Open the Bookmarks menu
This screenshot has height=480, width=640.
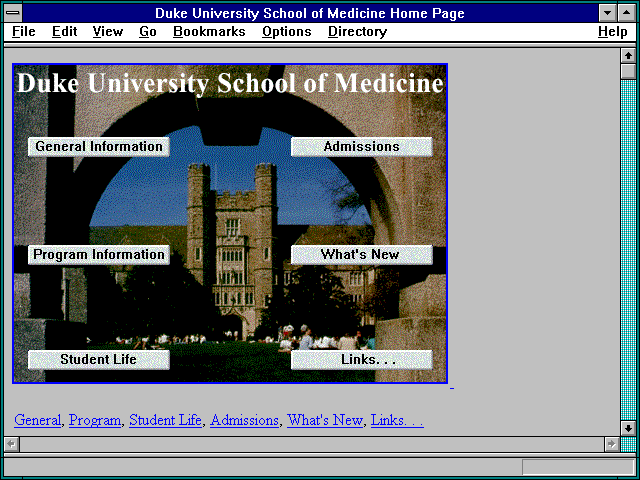209,32
